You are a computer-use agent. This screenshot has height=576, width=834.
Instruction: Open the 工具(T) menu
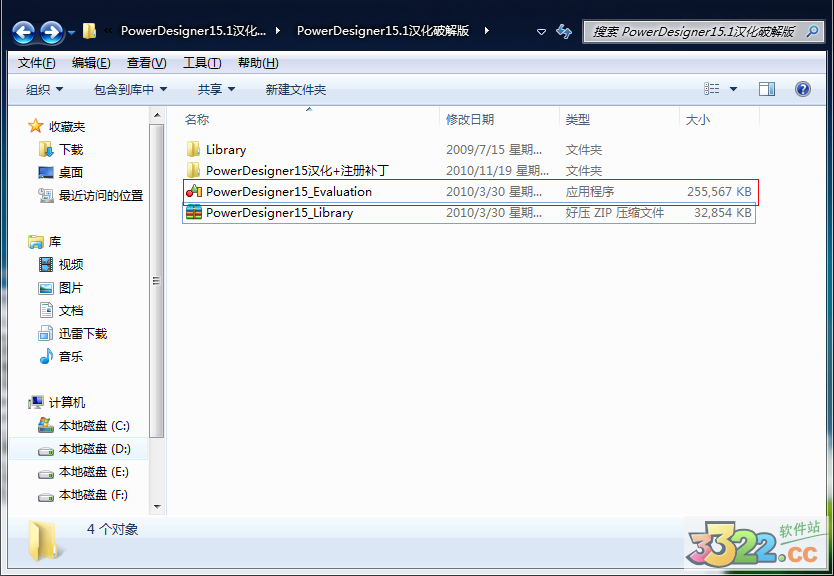coord(202,63)
